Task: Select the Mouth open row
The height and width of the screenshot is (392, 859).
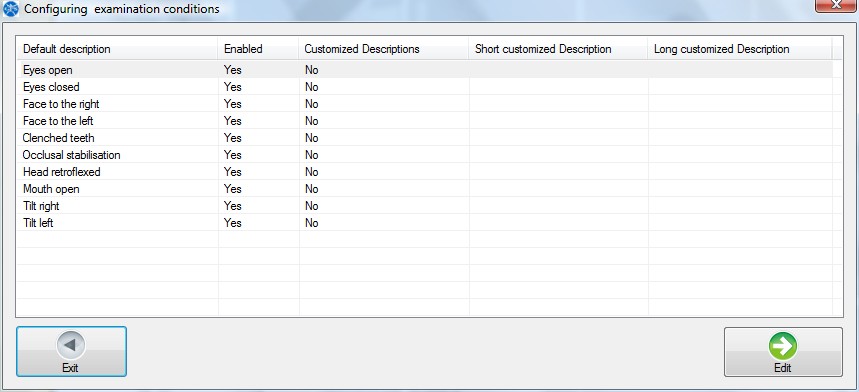Action: (x=425, y=189)
